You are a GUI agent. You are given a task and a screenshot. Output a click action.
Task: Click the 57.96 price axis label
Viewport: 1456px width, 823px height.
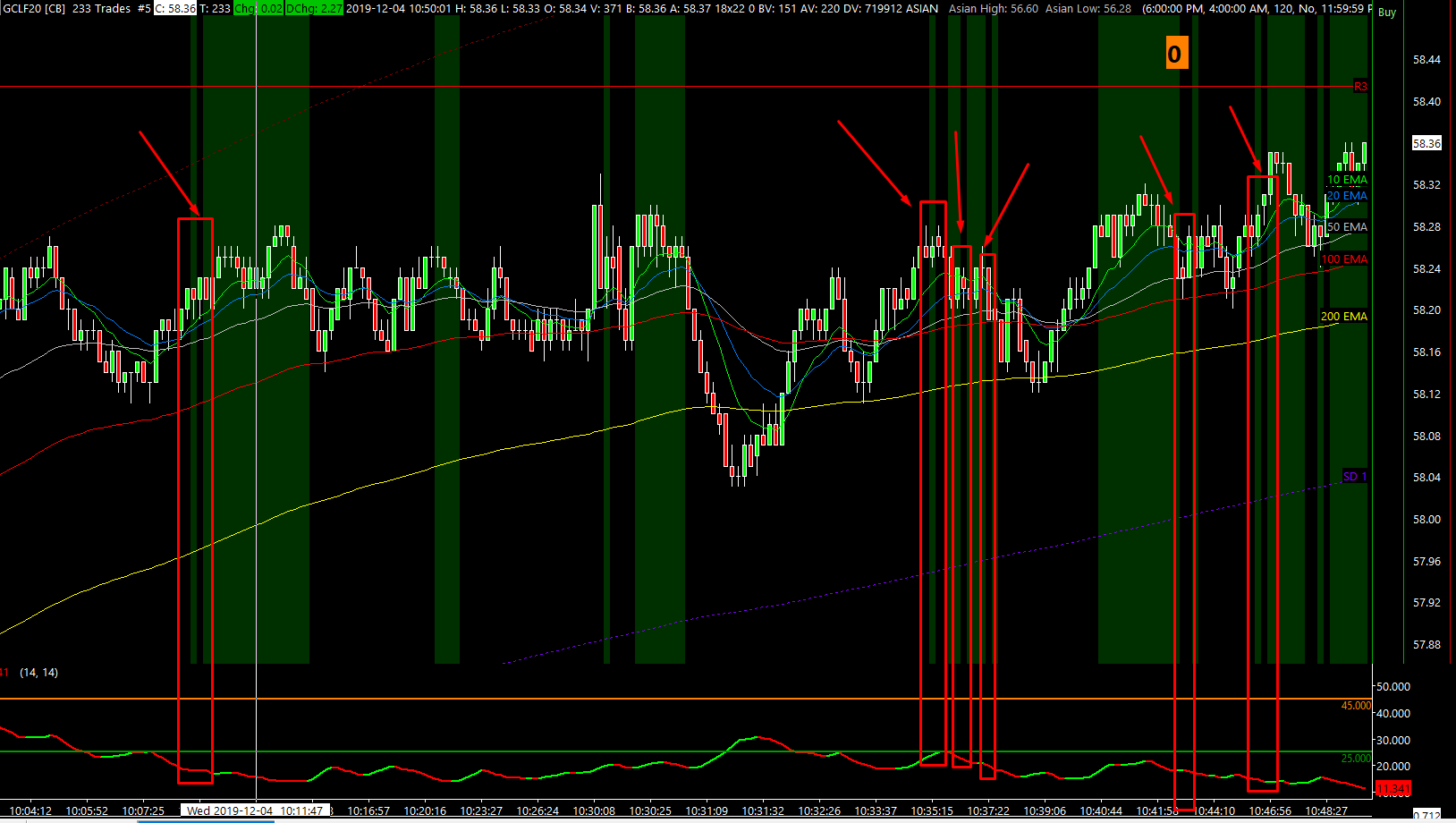1426,562
